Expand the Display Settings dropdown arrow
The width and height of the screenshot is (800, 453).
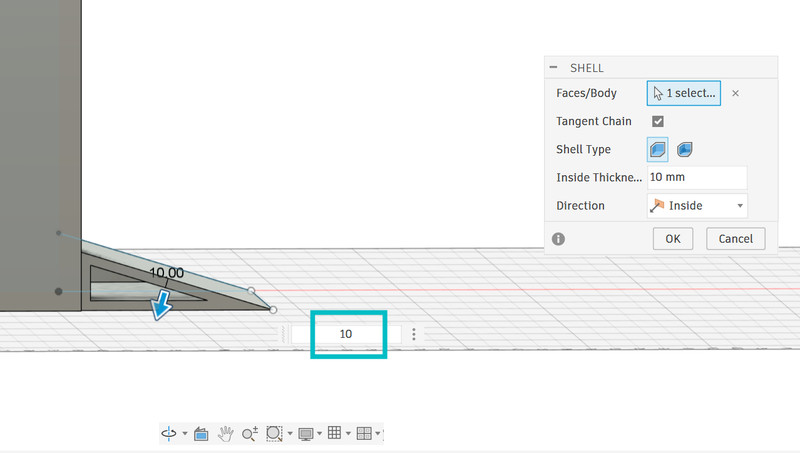(319, 434)
